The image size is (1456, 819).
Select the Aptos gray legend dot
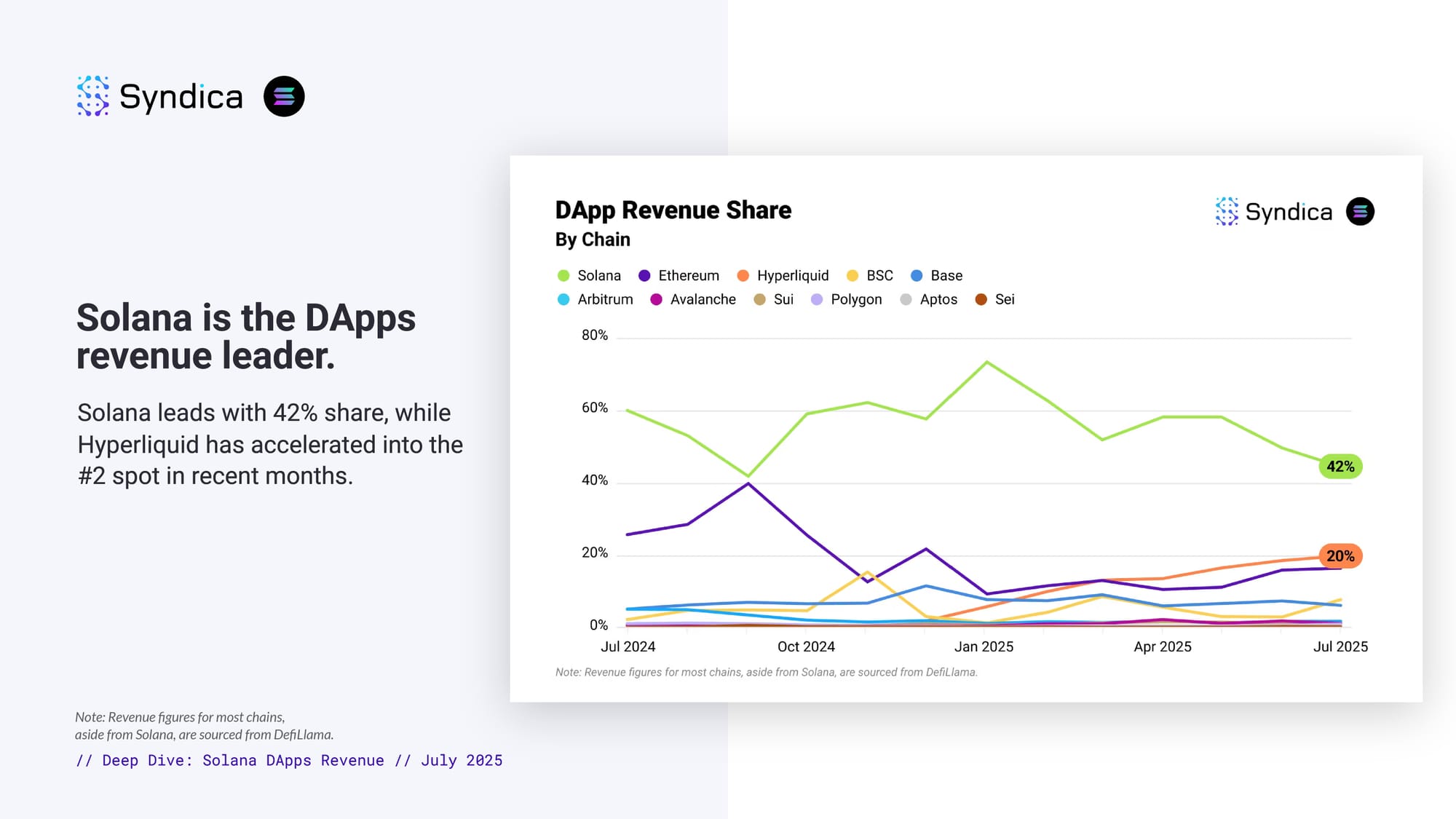(x=906, y=300)
